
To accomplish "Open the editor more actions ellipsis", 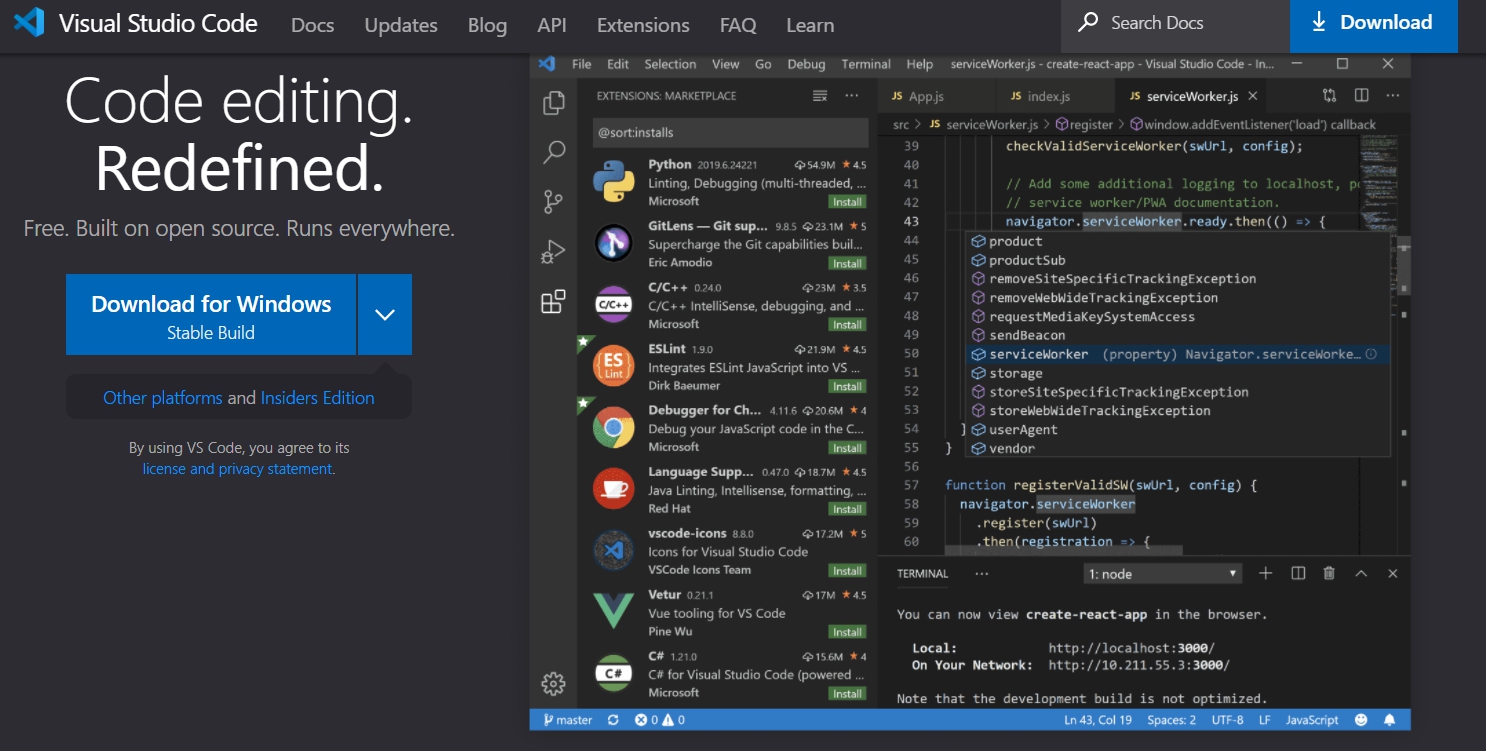I will [1392, 96].
